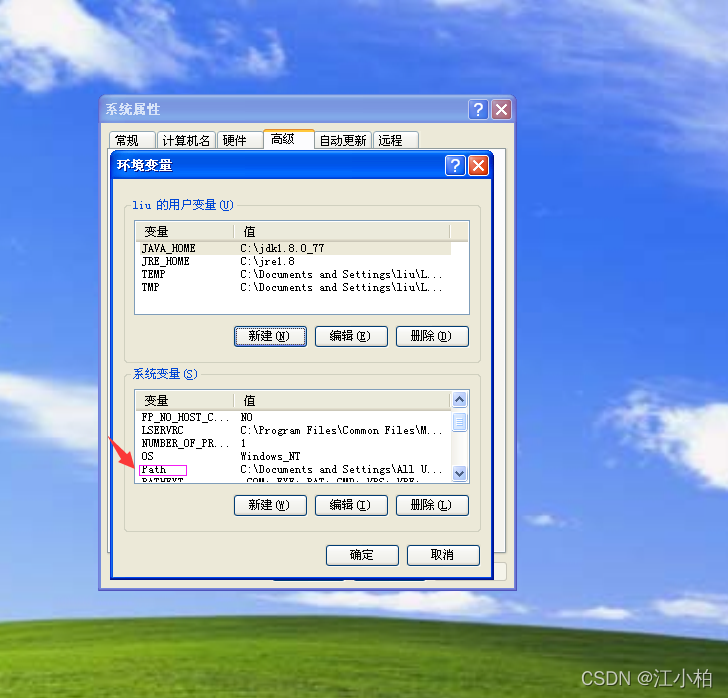Click the 变量 column header in system variables
This screenshot has height=698, width=728.
click(x=185, y=401)
